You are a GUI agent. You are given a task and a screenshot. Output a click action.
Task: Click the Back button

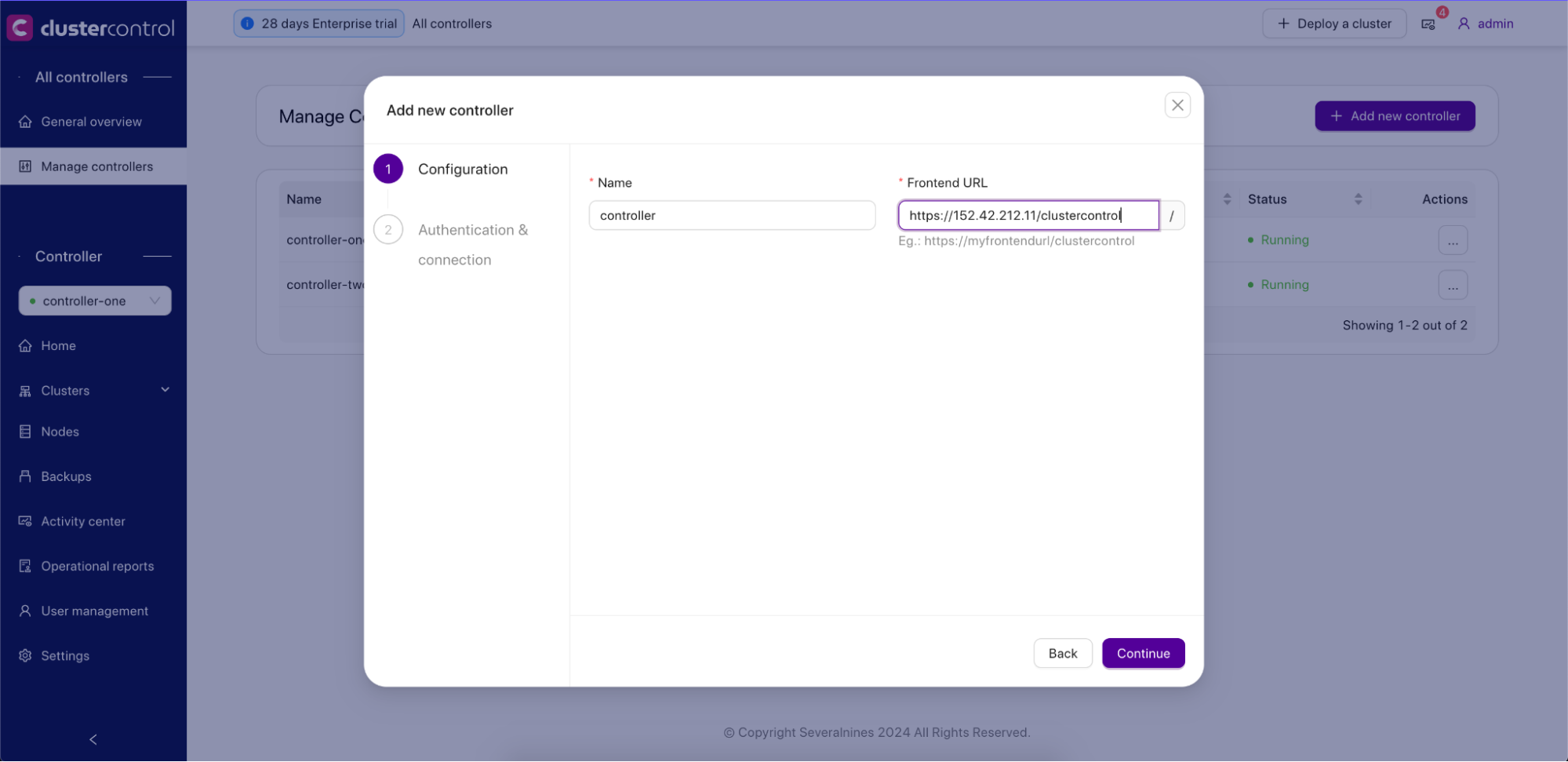(1062, 653)
